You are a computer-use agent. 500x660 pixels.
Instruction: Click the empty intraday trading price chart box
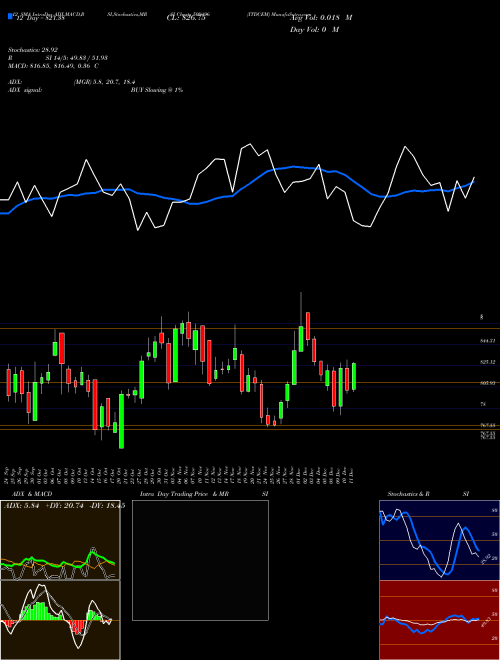click(200, 560)
